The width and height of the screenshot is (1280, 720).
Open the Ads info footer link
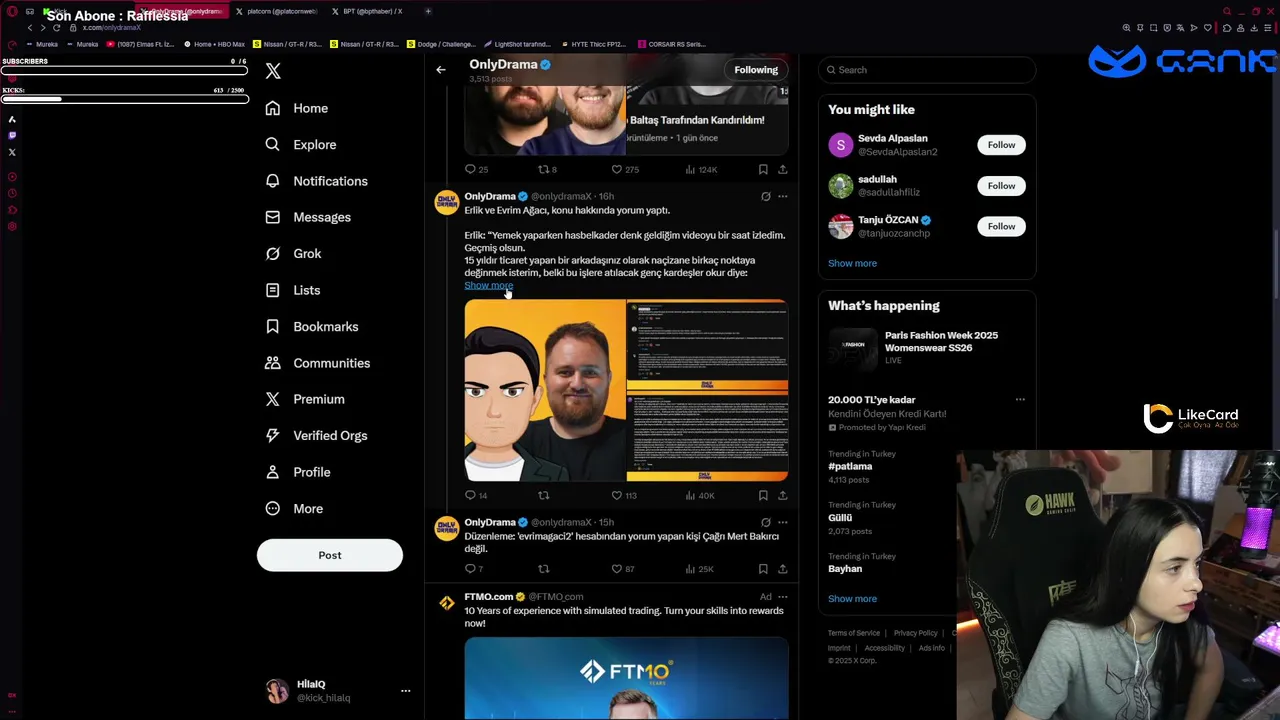click(x=931, y=648)
